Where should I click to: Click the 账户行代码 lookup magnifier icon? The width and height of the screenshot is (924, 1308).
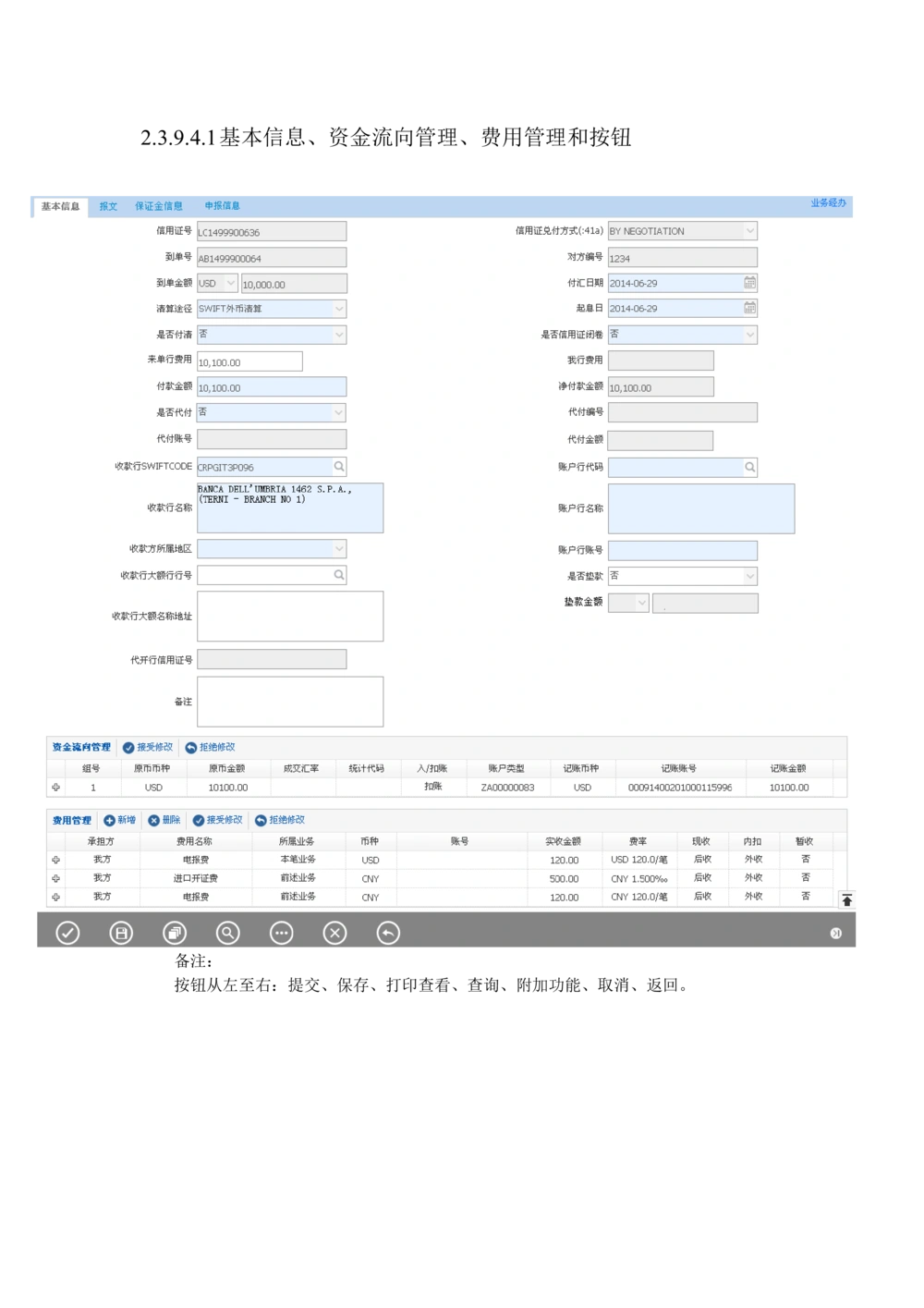[x=749, y=467]
